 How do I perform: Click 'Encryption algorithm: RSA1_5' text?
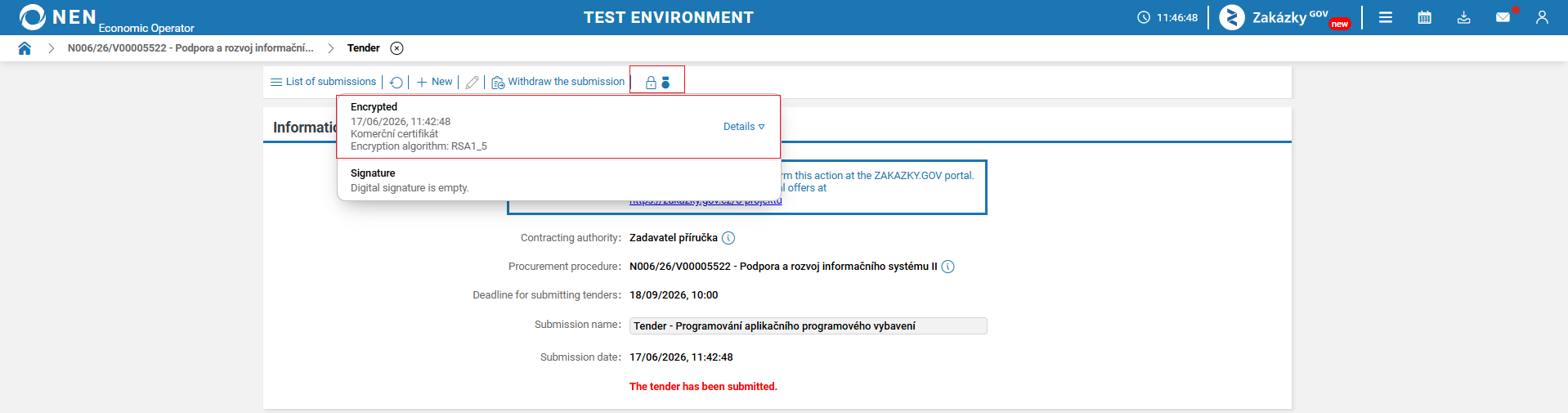[x=419, y=146]
